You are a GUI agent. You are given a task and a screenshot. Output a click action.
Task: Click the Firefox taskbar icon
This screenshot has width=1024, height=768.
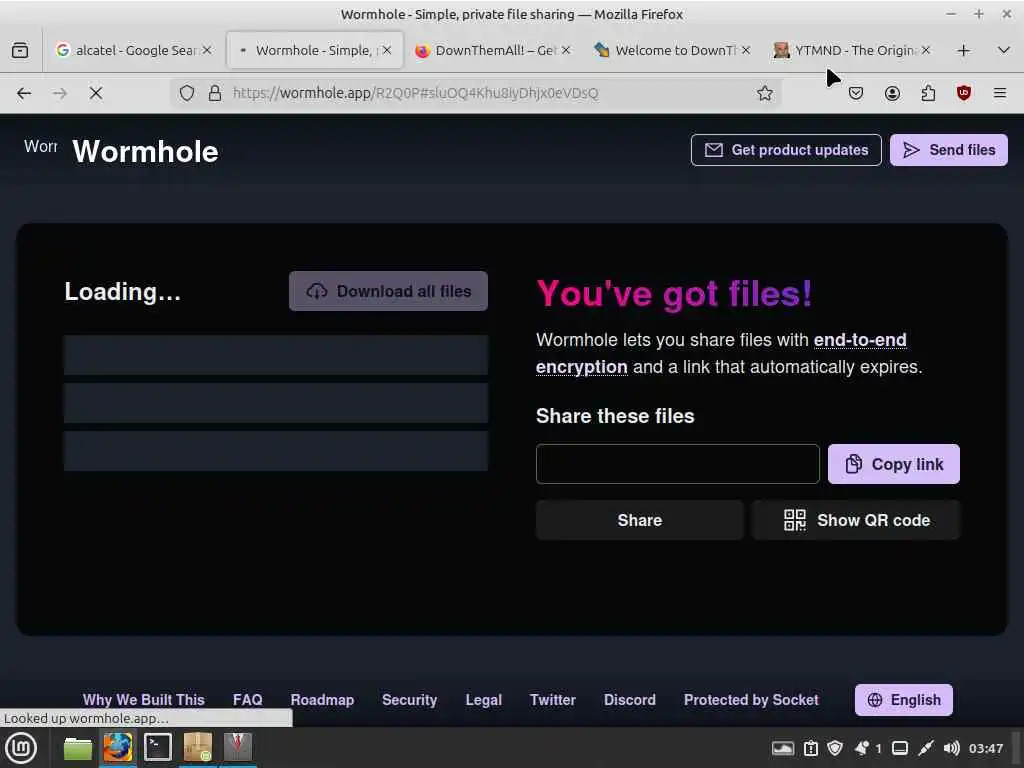click(x=118, y=748)
